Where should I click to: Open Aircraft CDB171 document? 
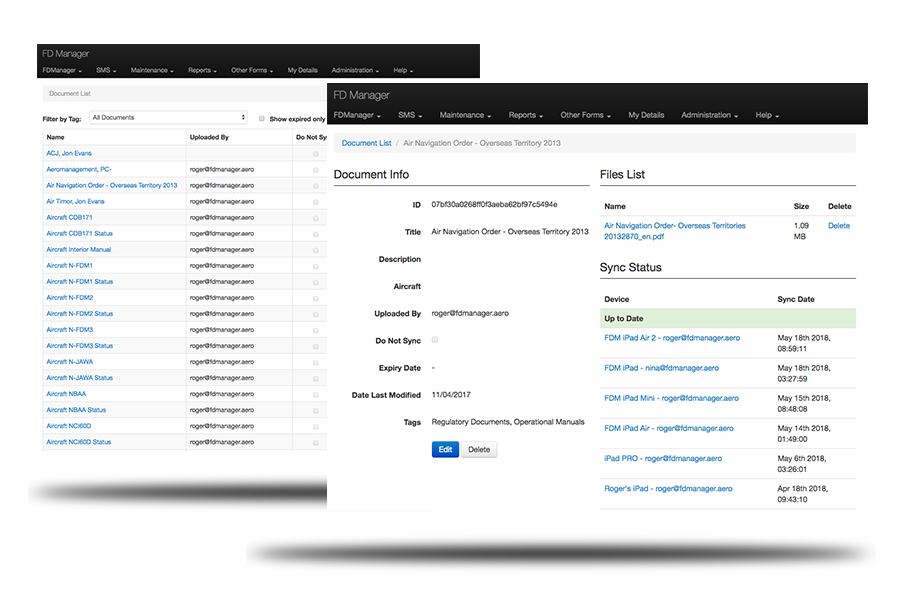69,218
